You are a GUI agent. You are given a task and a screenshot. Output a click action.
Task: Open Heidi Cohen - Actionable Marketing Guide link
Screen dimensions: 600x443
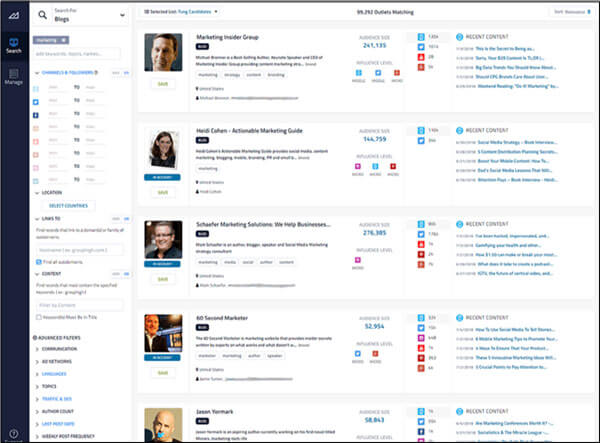click(249, 131)
